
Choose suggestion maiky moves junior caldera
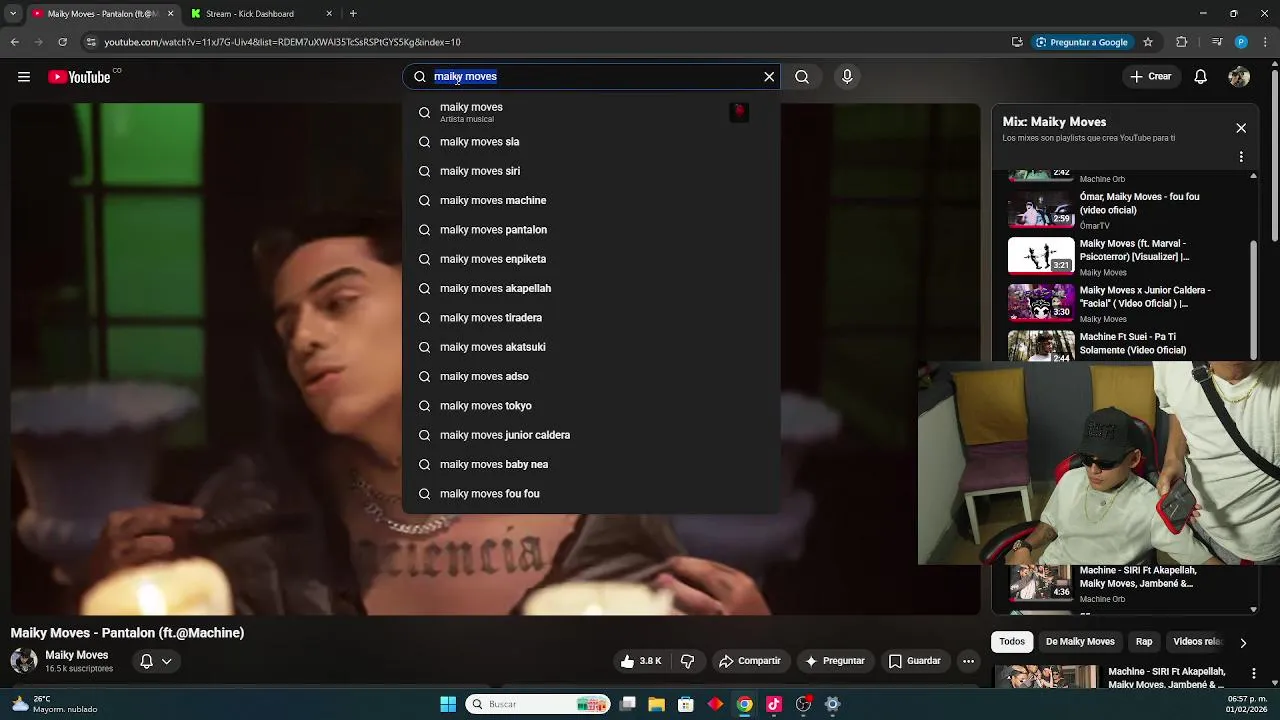[591, 435]
